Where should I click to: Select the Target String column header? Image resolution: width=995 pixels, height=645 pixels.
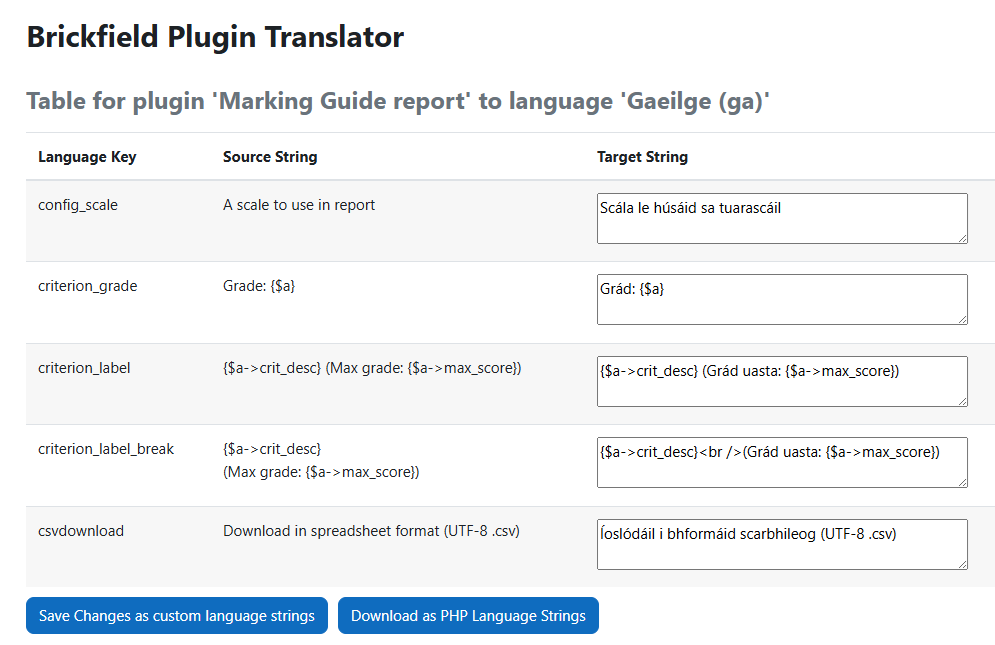[x=642, y=157]
